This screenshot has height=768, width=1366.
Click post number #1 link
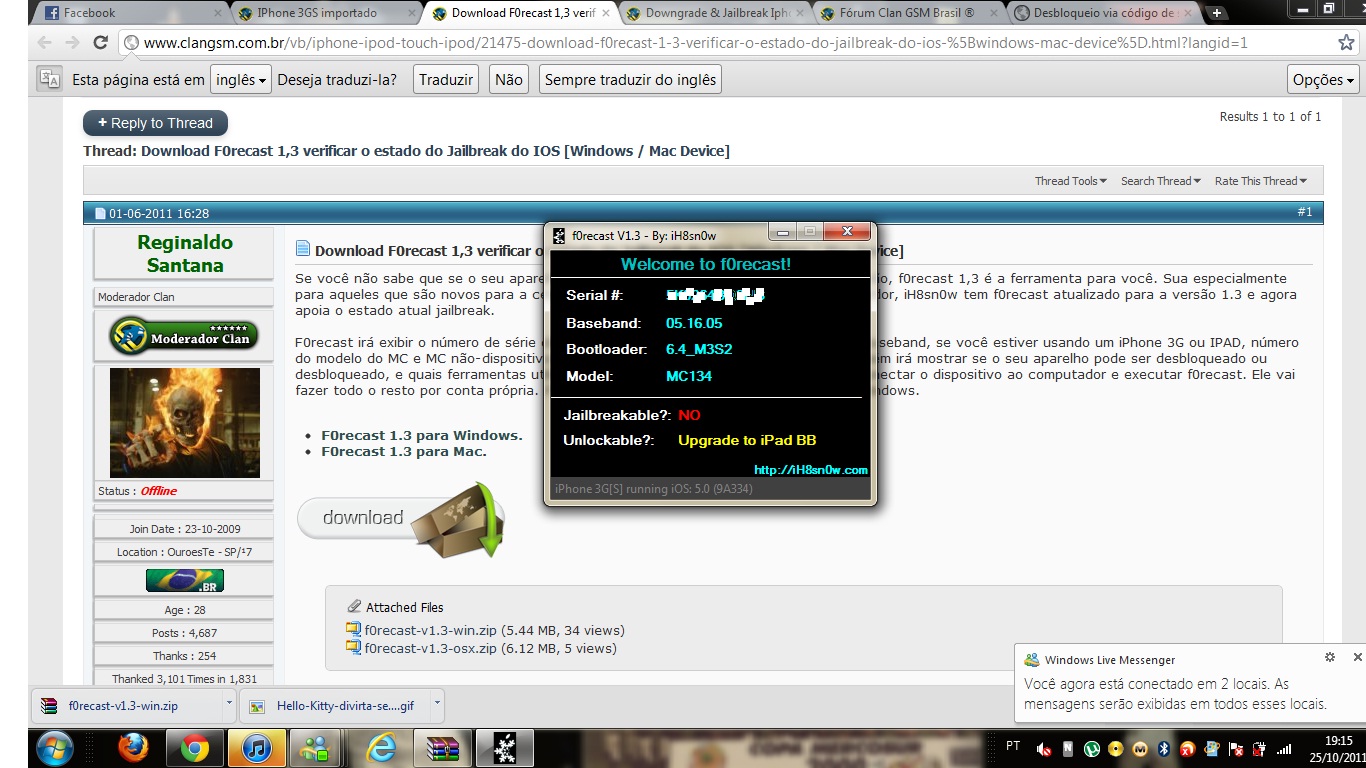[x=1305, y=212]
